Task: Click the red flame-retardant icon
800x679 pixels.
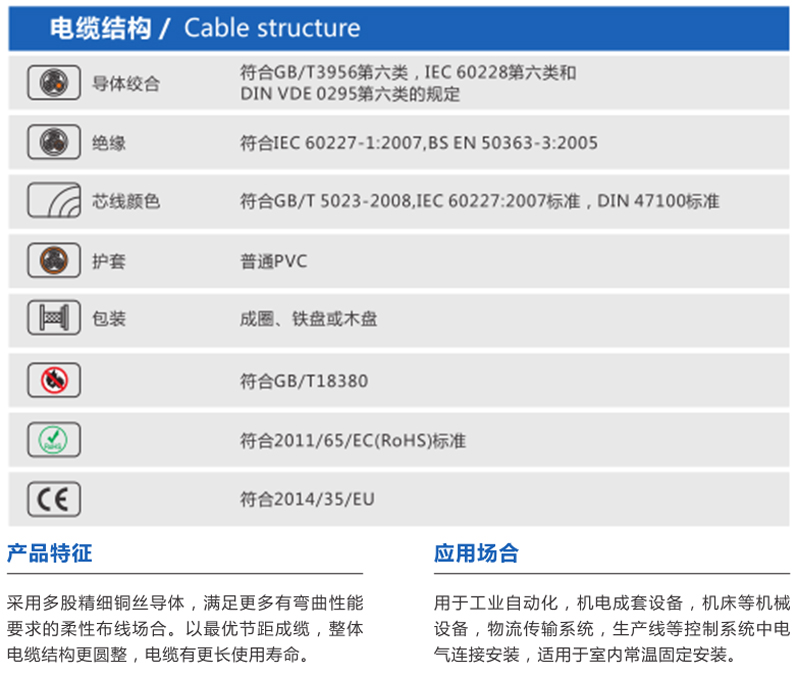Action: [53, 380]
